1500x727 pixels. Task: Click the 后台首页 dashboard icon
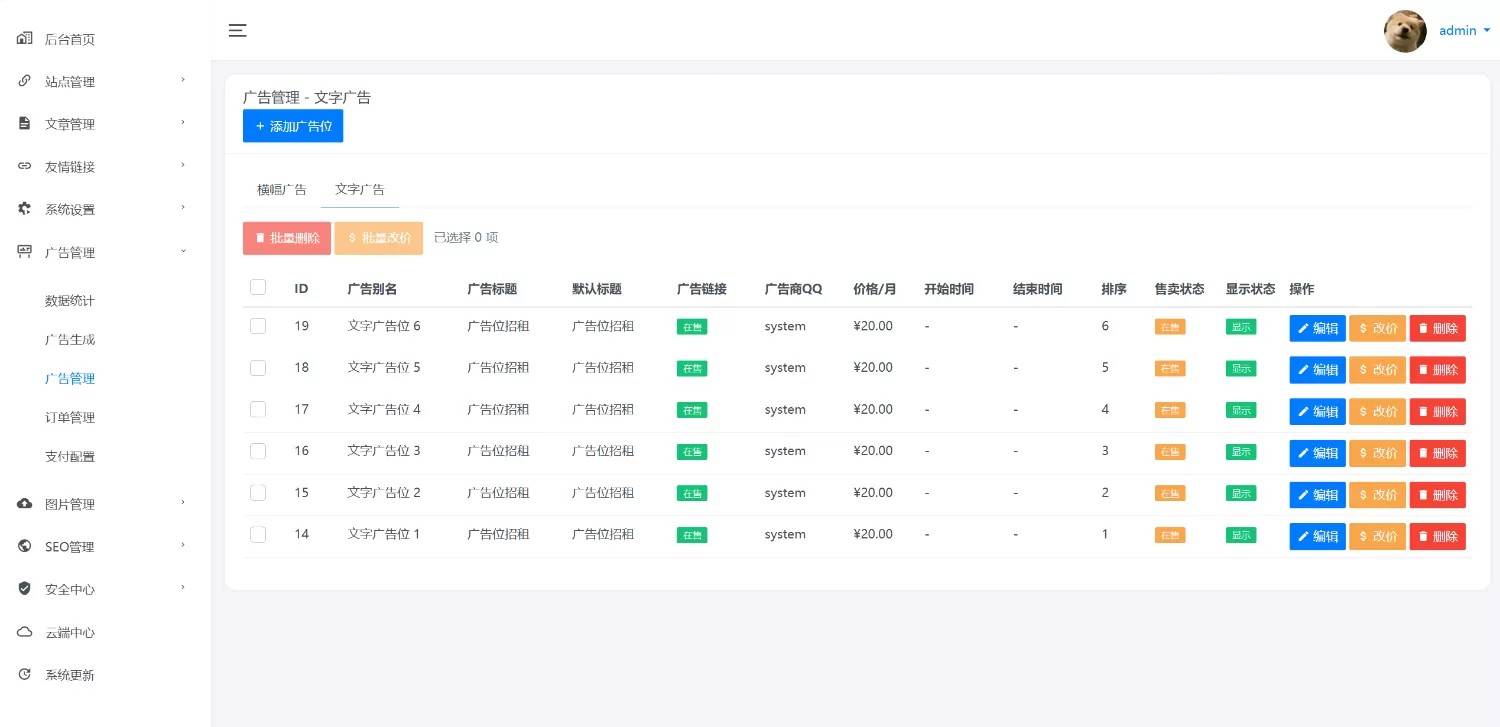(x=25, y=39)
